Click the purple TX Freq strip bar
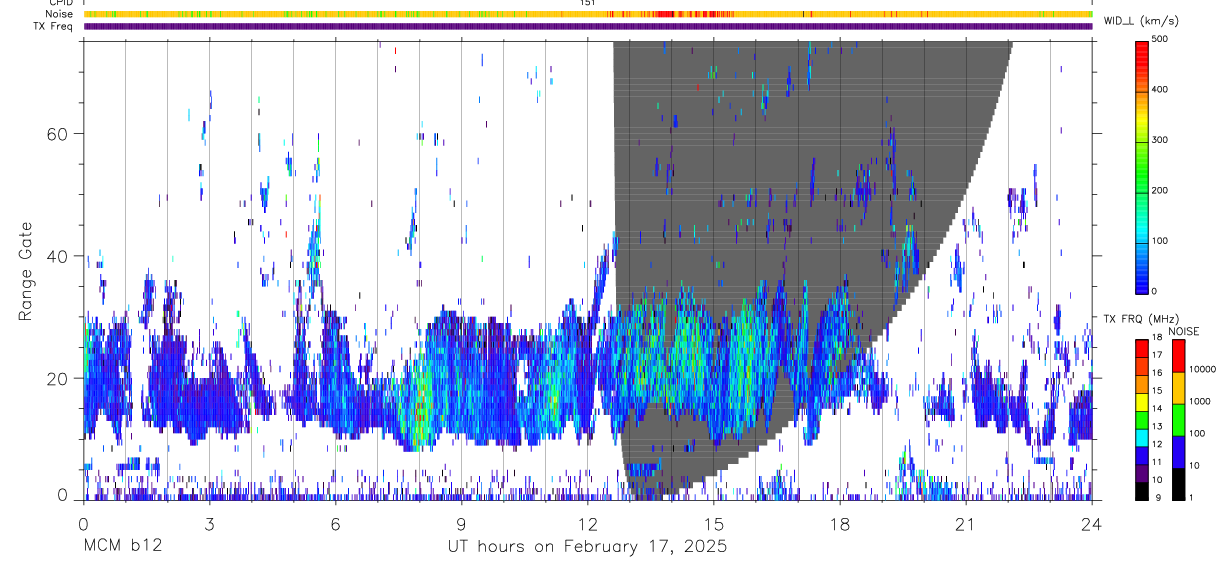 coord(587,26)
